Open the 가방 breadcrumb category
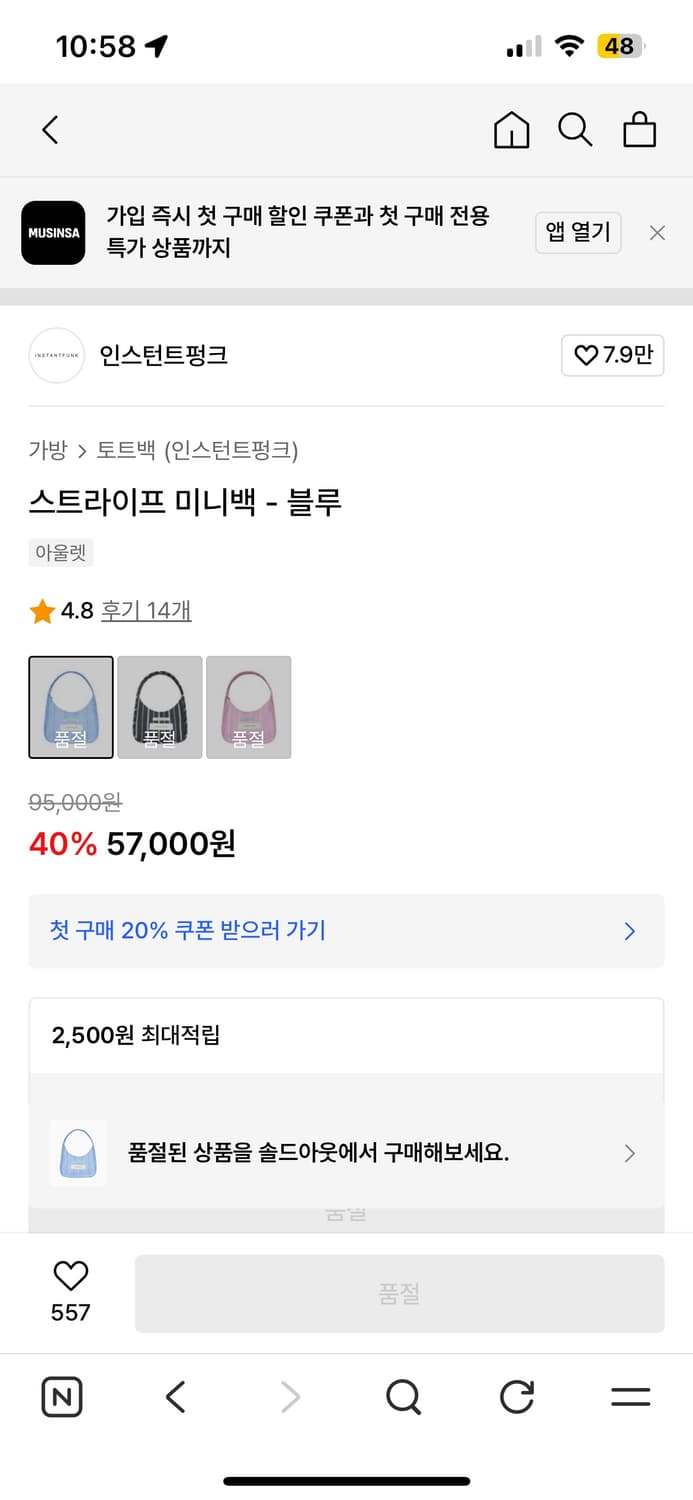The width and height of the screenshot is (693, 1500). coord(43,451)
